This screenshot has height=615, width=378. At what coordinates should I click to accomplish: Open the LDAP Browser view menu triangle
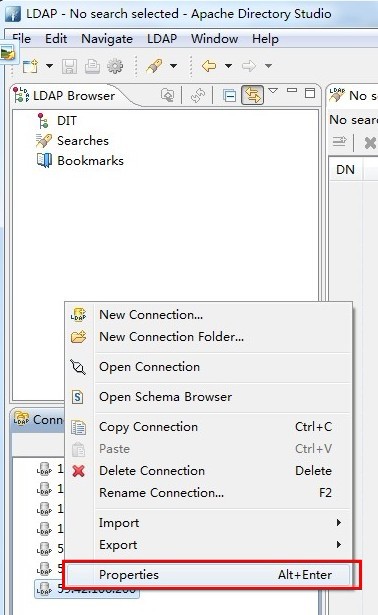point(273,91)
